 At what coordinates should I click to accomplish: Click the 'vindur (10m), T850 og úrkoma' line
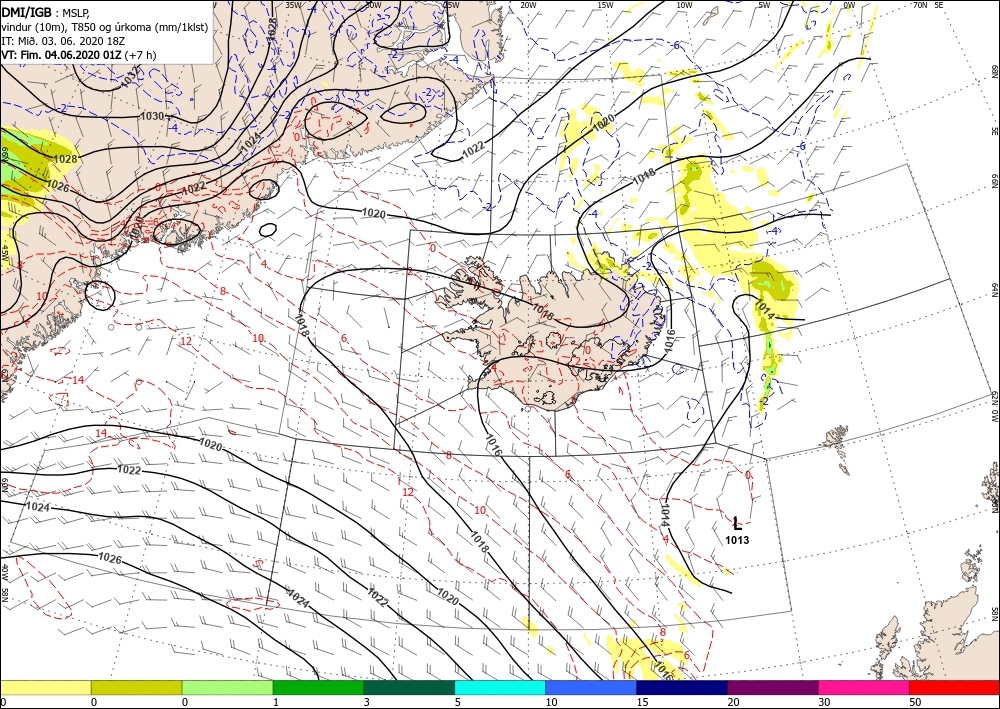point(104,27)
